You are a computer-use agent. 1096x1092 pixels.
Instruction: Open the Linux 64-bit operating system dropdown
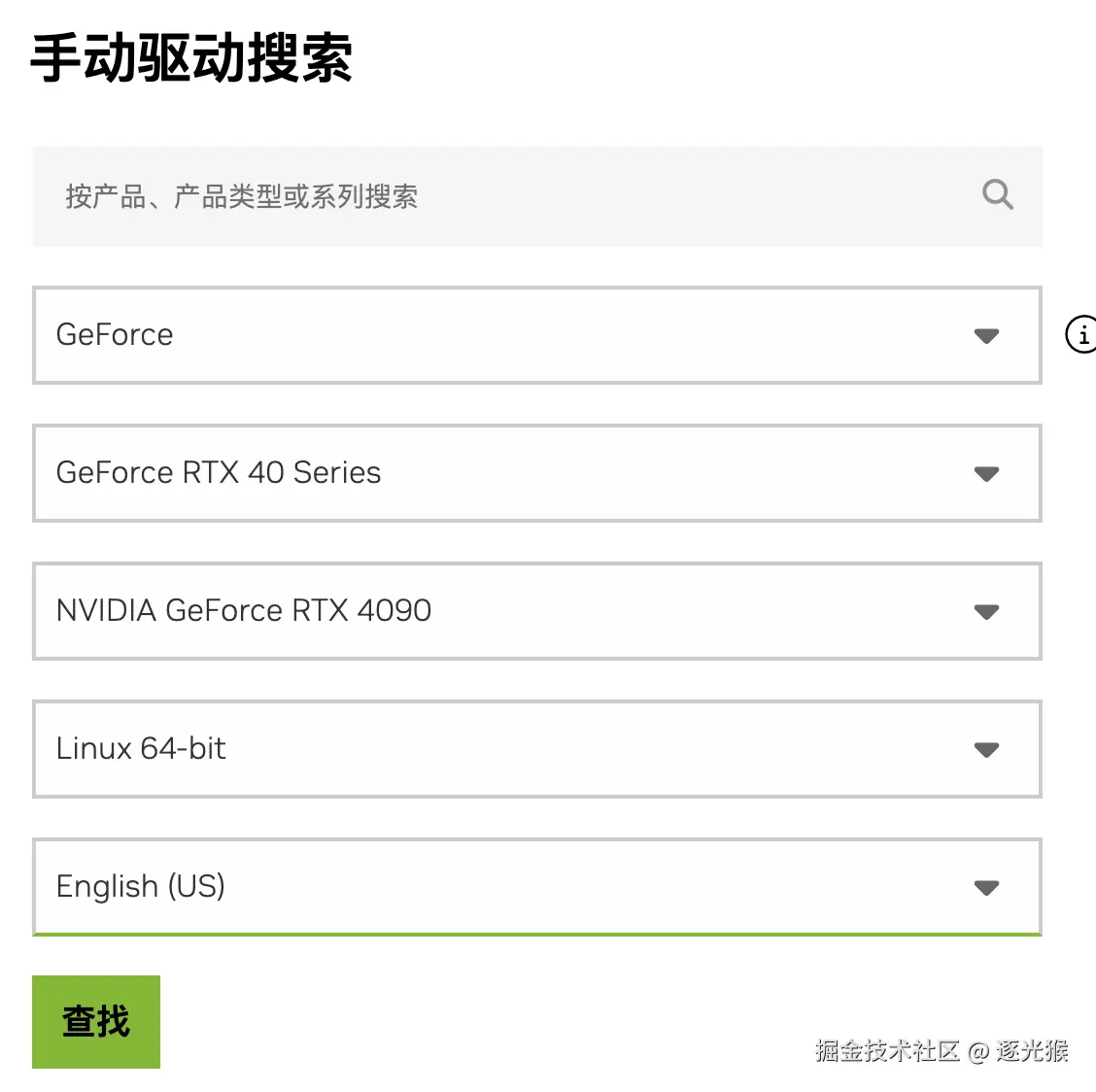536,749
